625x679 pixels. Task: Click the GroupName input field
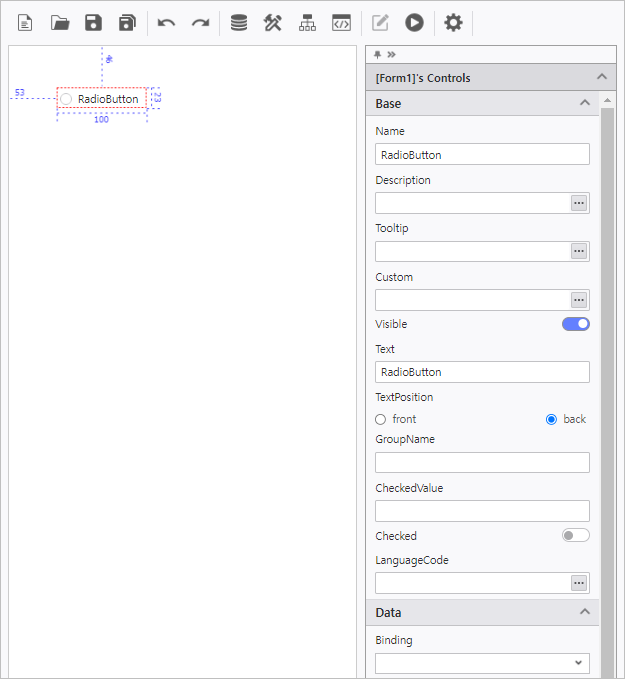pyautogui.click(x=482, y=462)
